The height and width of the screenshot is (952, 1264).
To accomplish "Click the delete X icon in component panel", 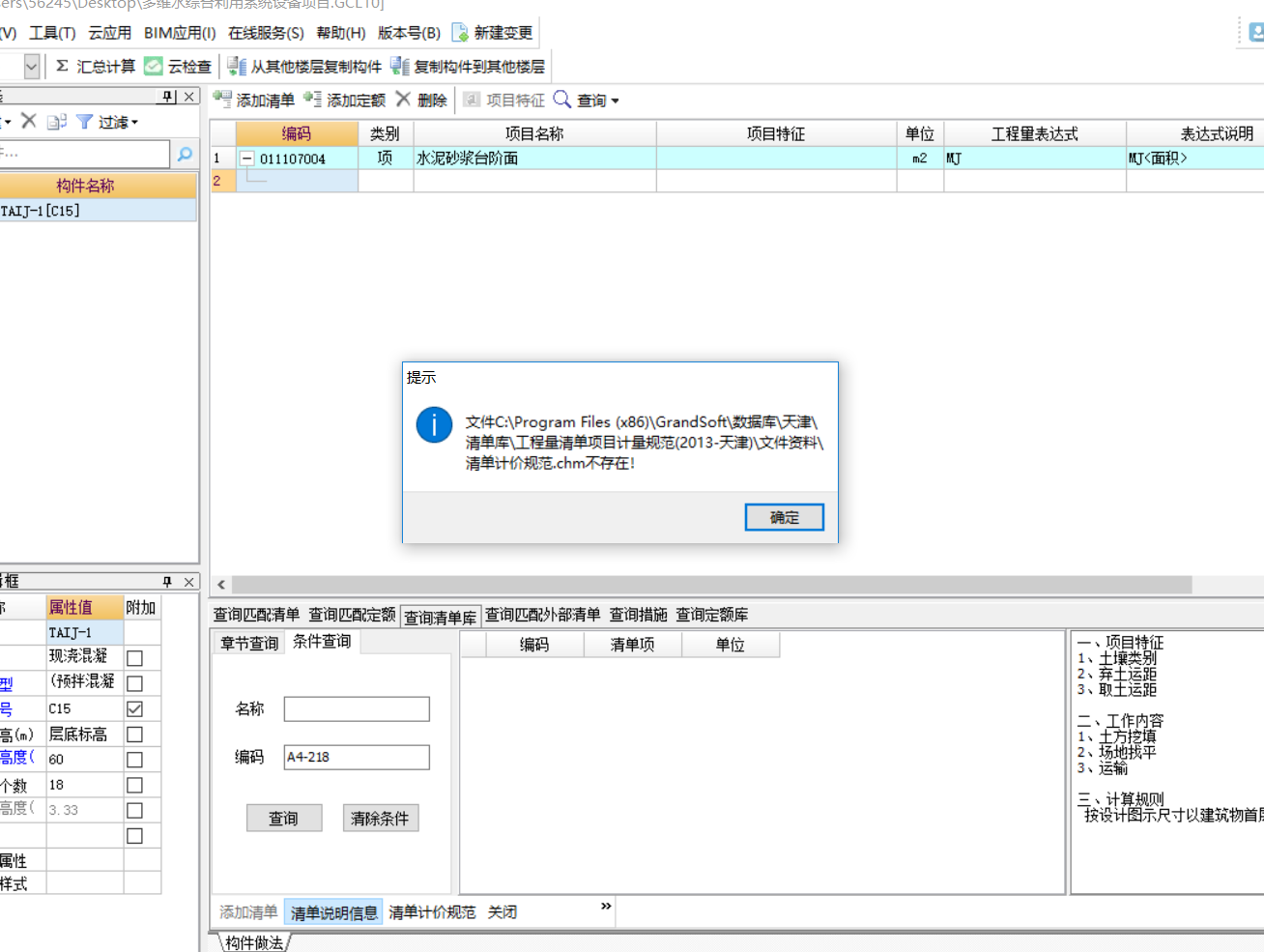I will 29,121.
